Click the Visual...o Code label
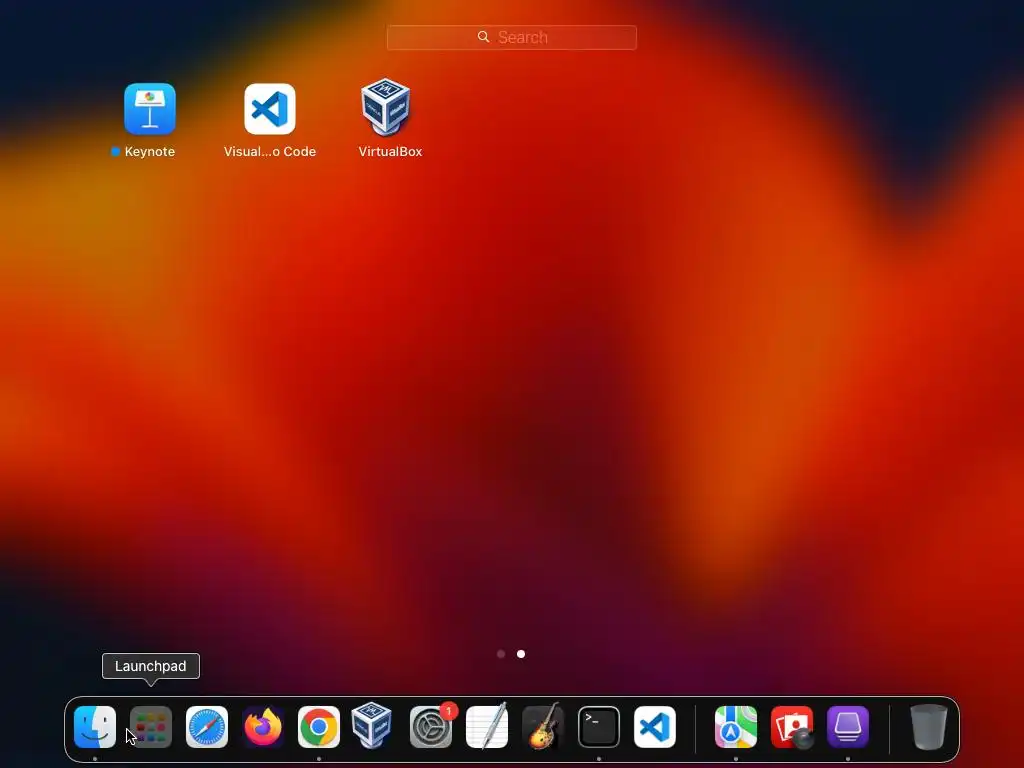Screen dimensions: 1024x768 click(x=270, y=152)
